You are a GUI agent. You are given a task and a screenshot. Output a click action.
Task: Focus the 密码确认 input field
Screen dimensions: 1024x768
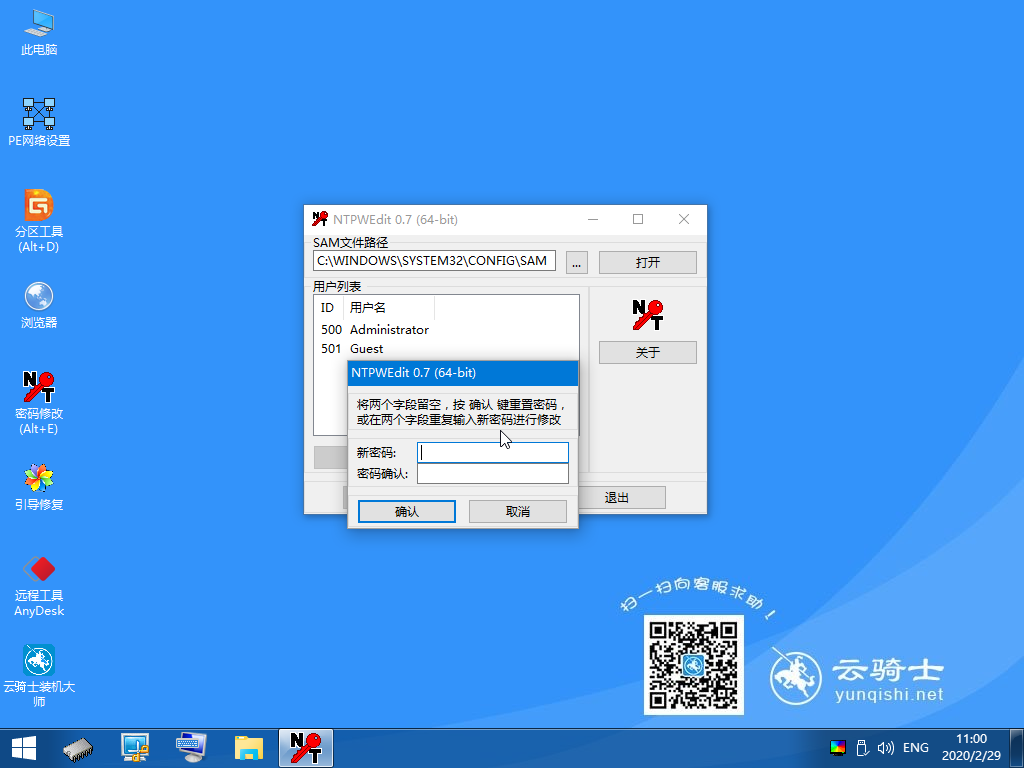pyautogui.click(x=493, y=473)
